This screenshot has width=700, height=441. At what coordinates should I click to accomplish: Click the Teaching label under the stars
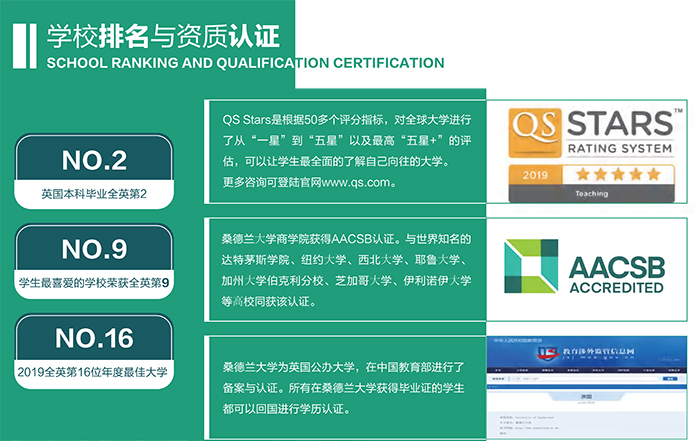[592, 194]
